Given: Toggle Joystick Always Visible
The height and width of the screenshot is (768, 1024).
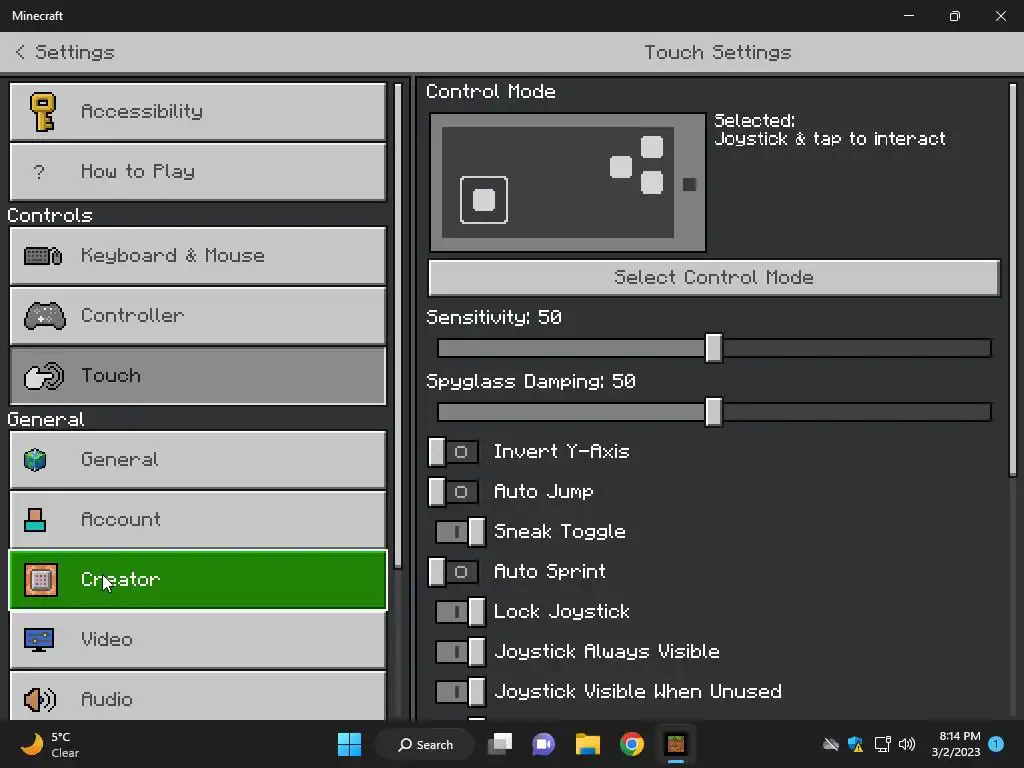Looking at the screenshot, I should [460, 652].
